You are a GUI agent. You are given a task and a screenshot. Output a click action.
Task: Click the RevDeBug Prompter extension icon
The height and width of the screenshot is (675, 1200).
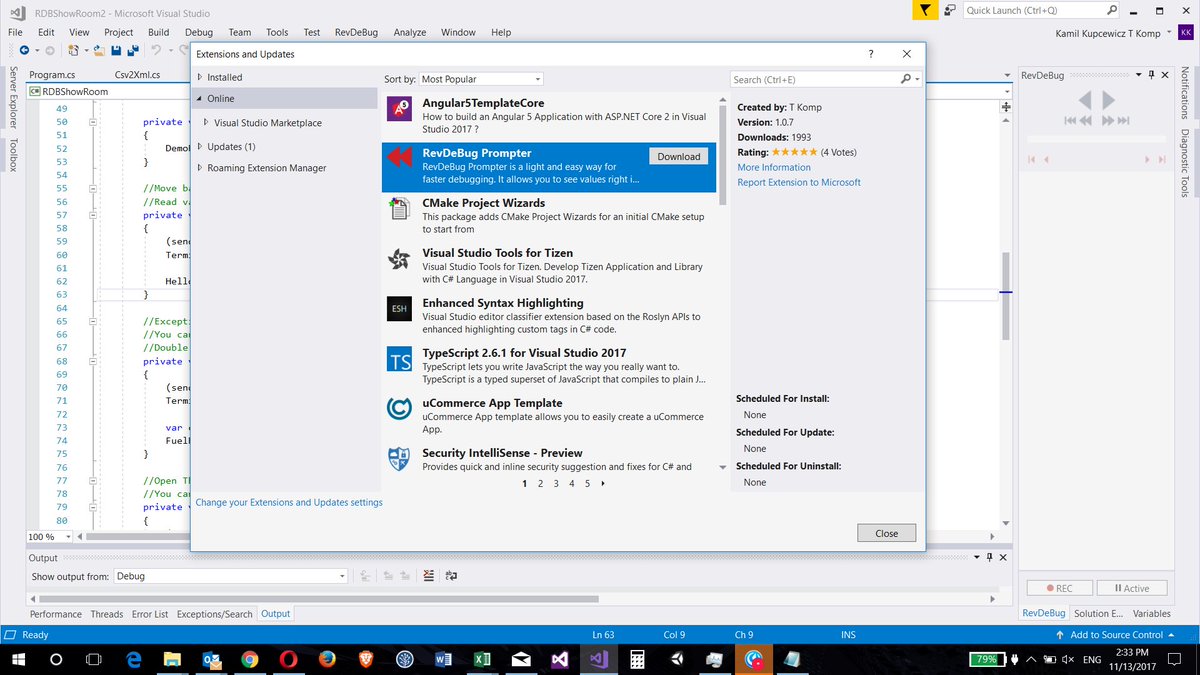(400, 159)
